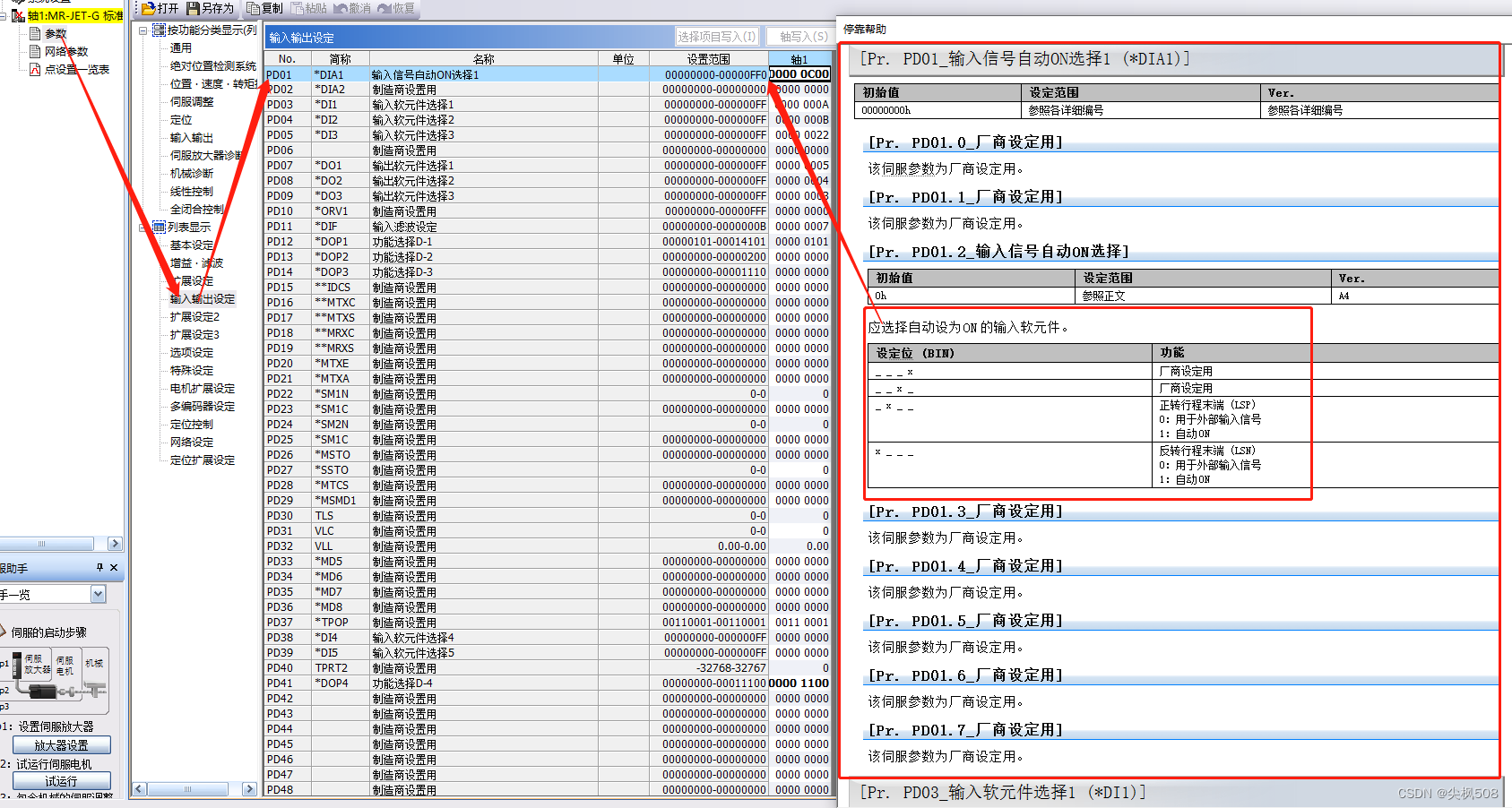
Task: Select 定位扩展设定 tree item
Action: click(x=203, y=460)
